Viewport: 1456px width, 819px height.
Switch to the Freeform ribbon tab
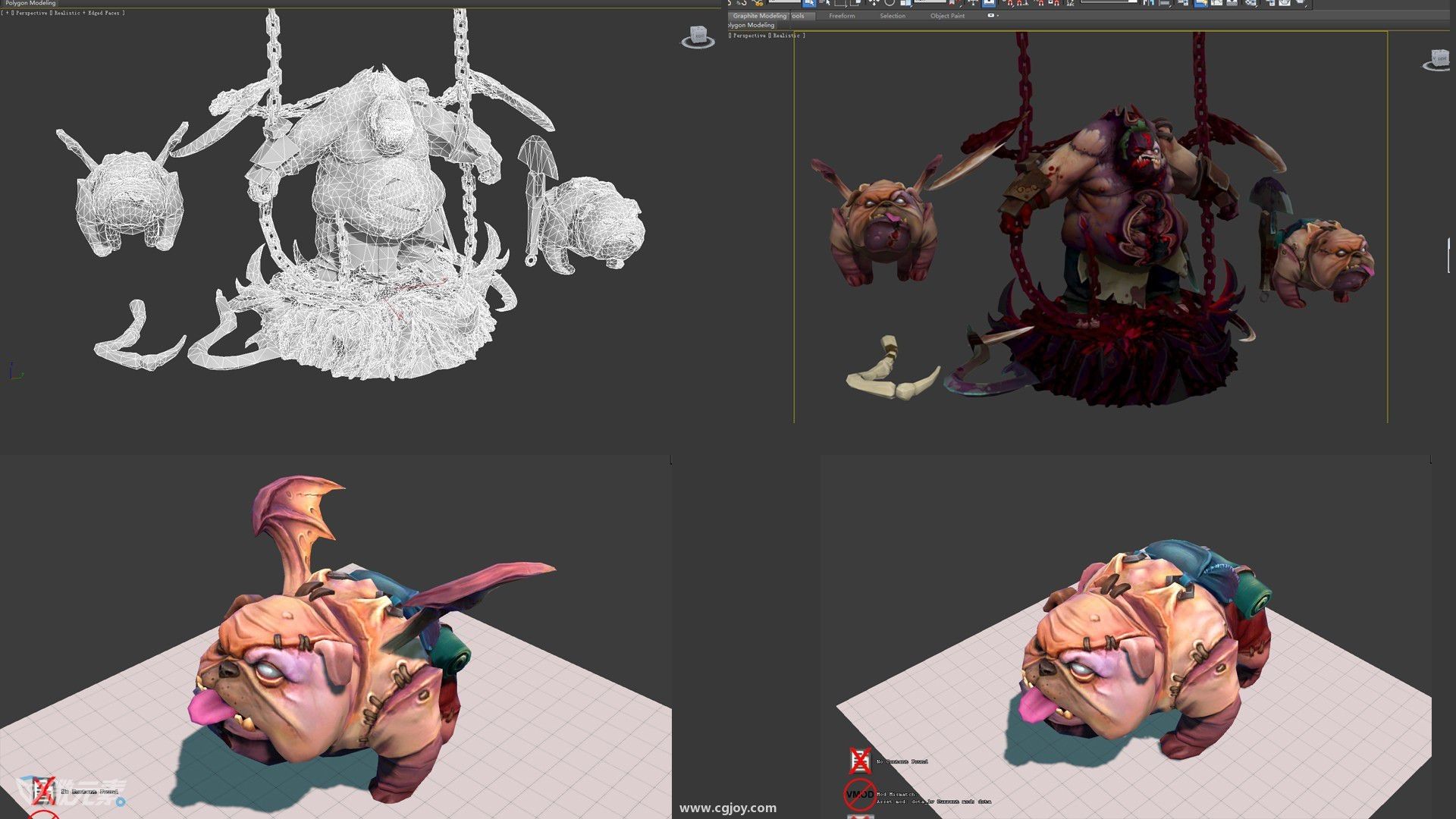point(842,16)
